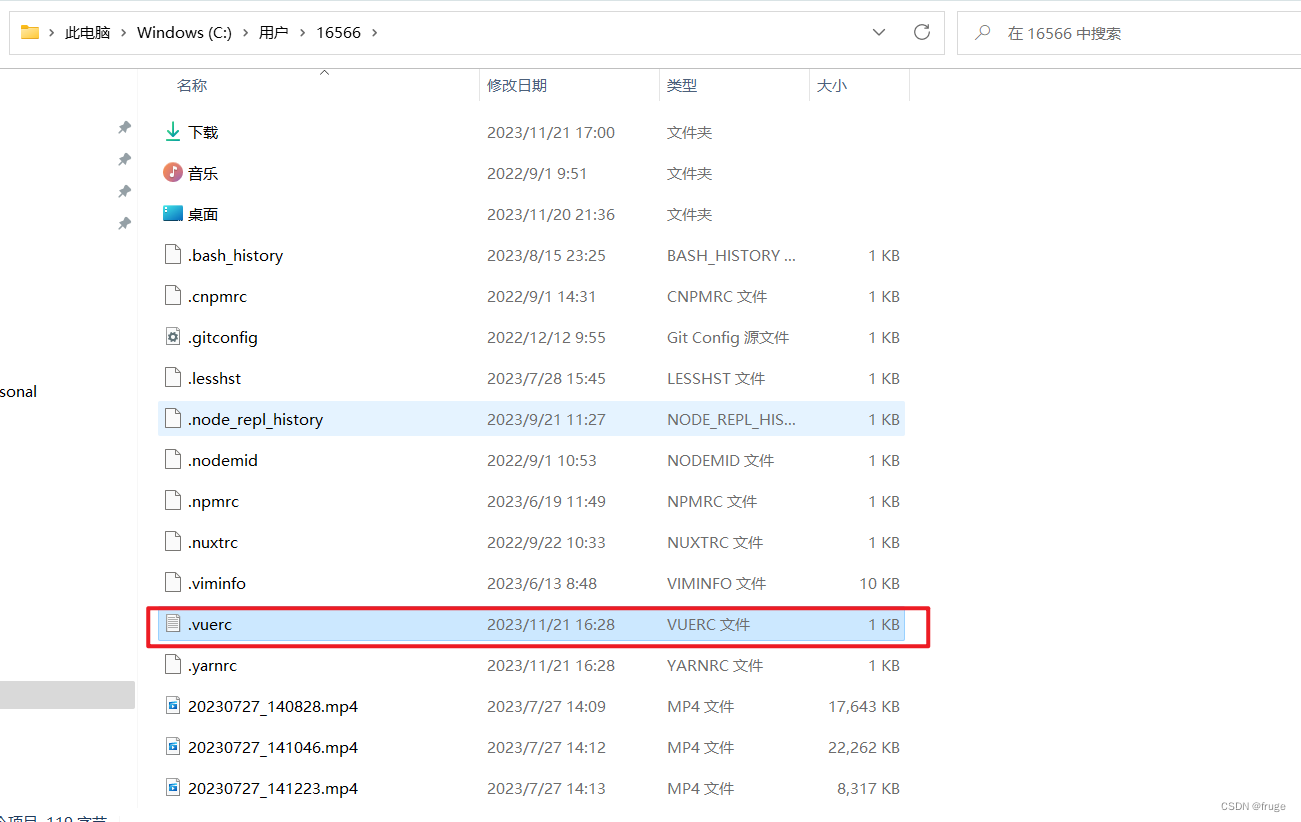Click the .nodemid file icon
Image resolution: width=1301 pixels, height=822 pixels.
point(173,460)
